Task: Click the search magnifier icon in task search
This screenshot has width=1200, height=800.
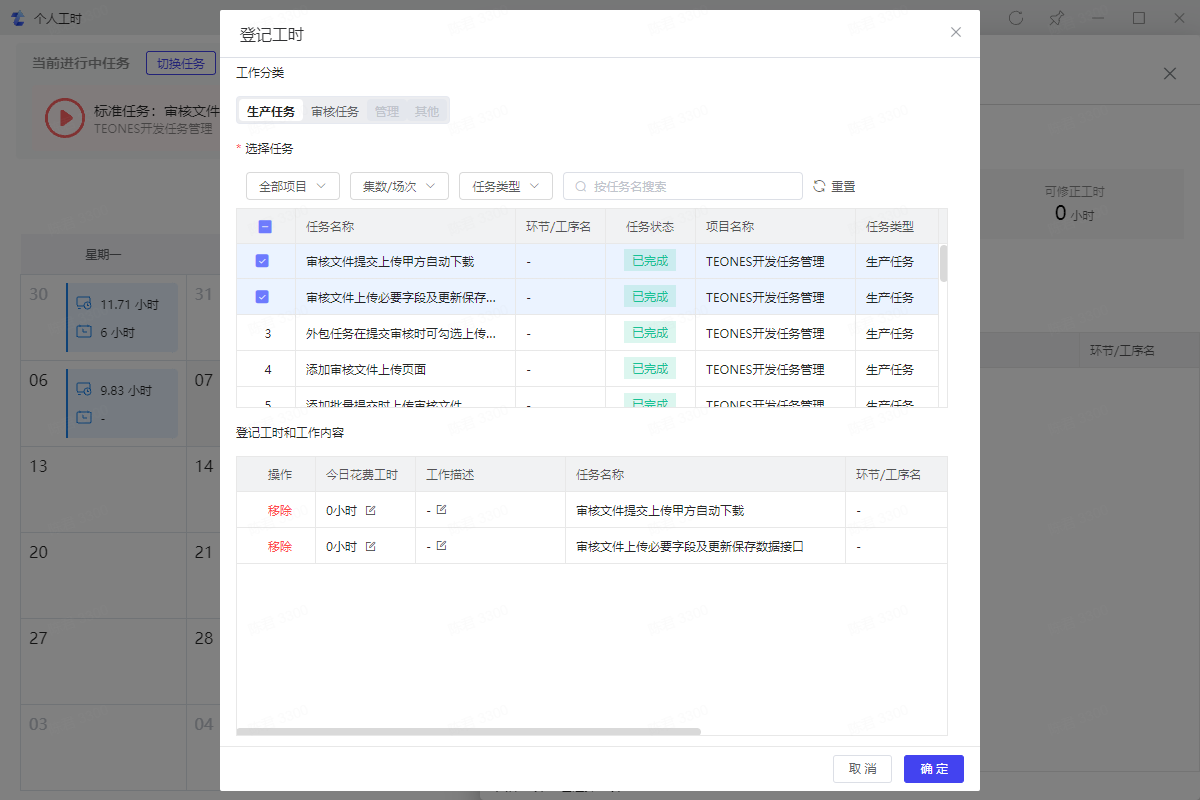Action: click(580, 186)
